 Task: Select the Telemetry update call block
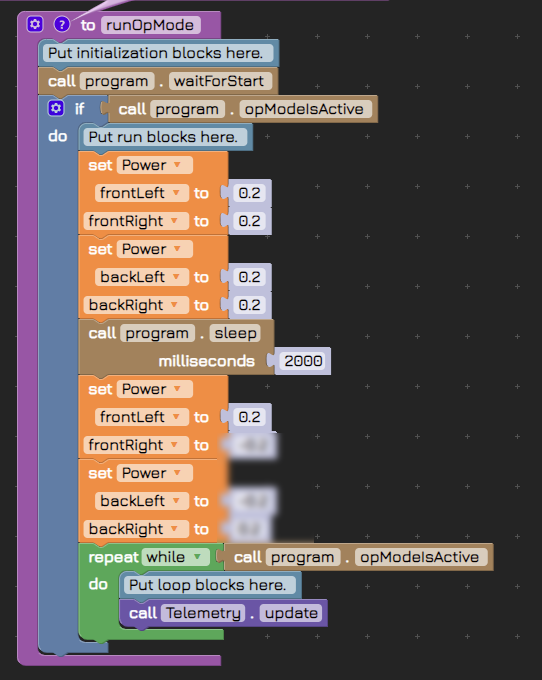coord(223,613)
